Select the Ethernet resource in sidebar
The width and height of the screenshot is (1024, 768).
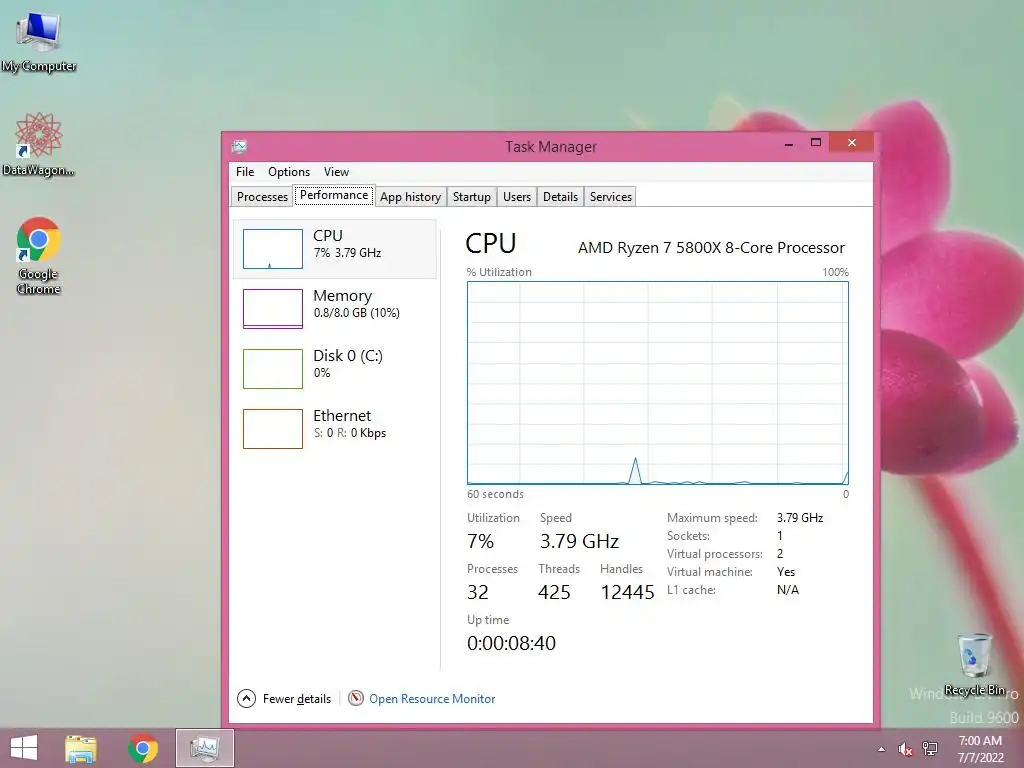point(335,428)
